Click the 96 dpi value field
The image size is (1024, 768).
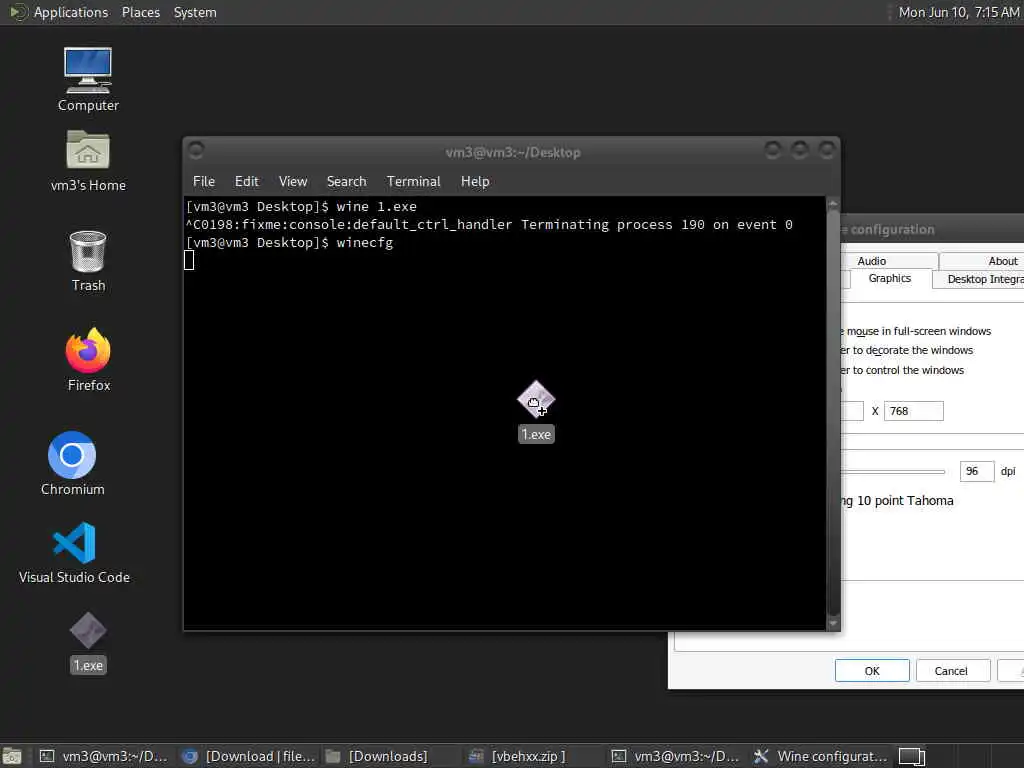pyautogui.click(x=976, y=471)
